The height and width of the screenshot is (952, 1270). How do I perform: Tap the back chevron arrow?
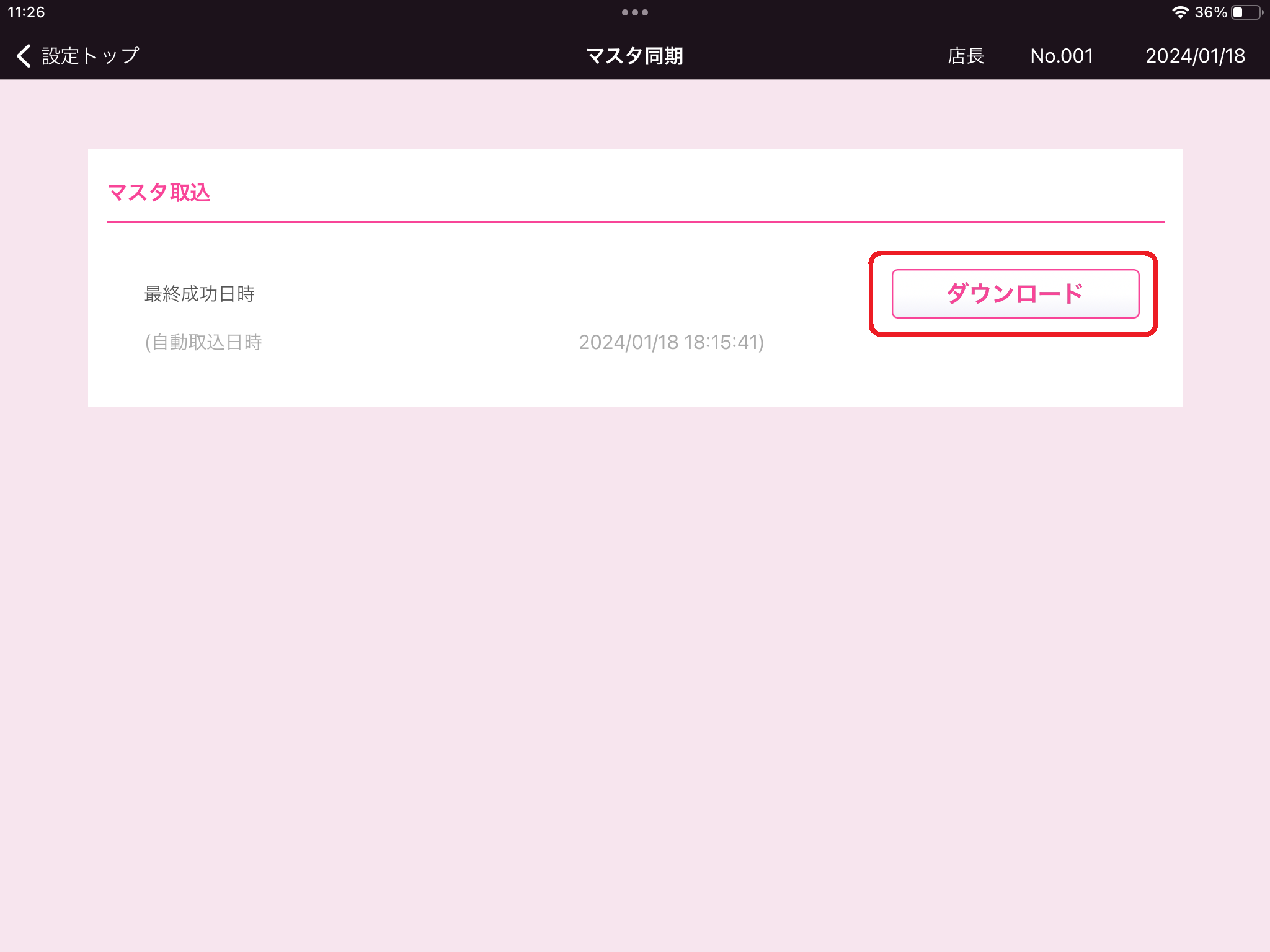pos(24,56)
